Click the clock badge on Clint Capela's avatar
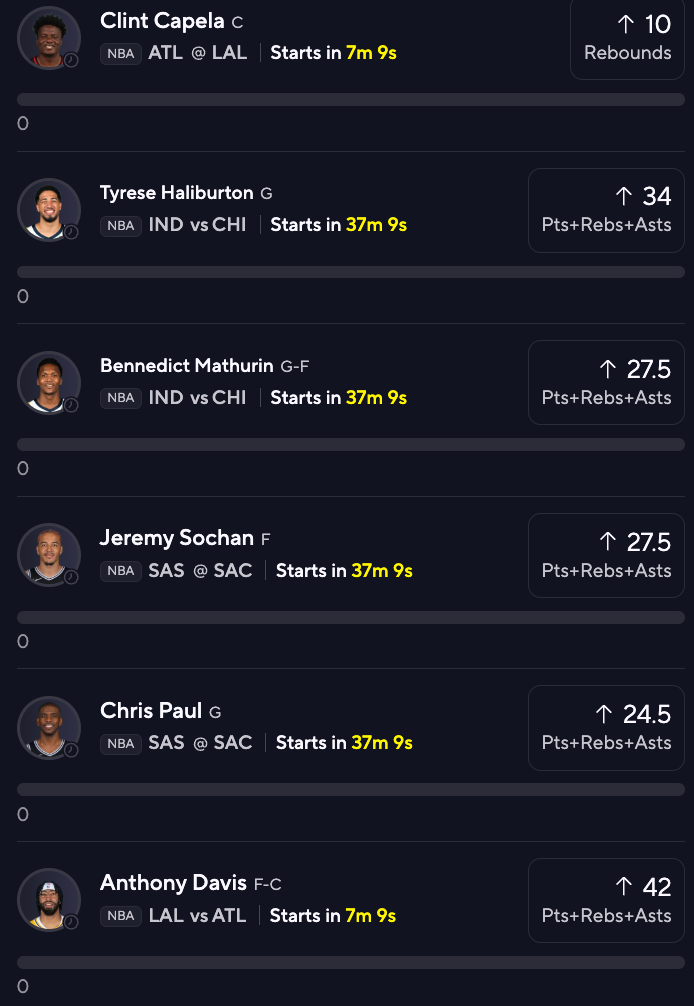 click(x=71, y=60)
